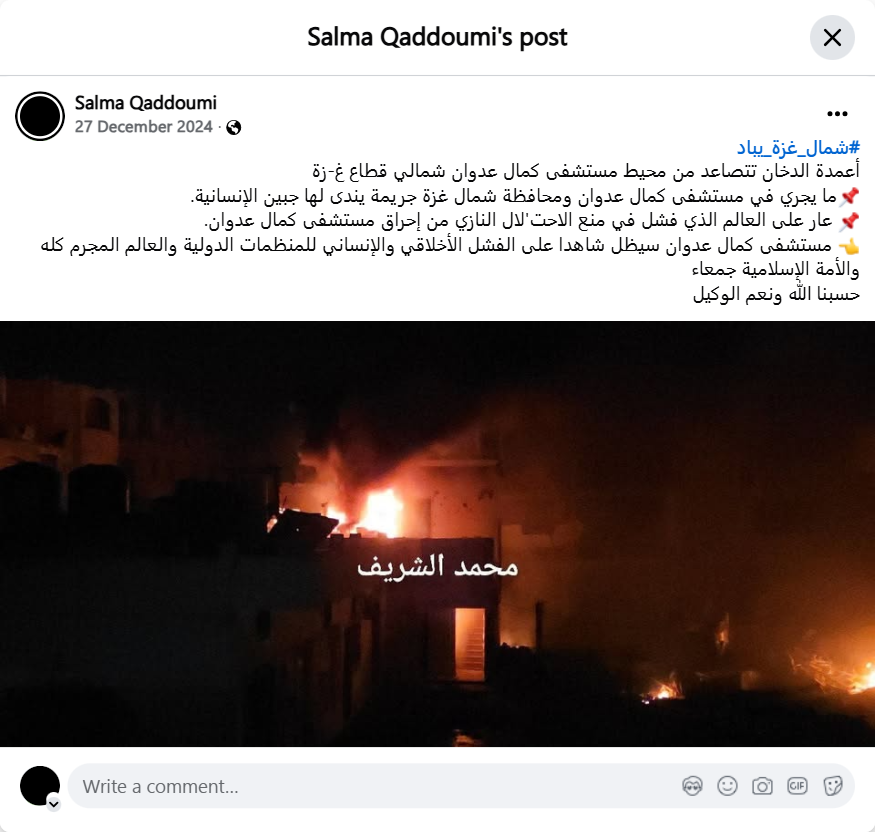Screen dimensions: 875x832
Task: Click the commenter avatar beside comment box
Action: (x=40, y=786)
